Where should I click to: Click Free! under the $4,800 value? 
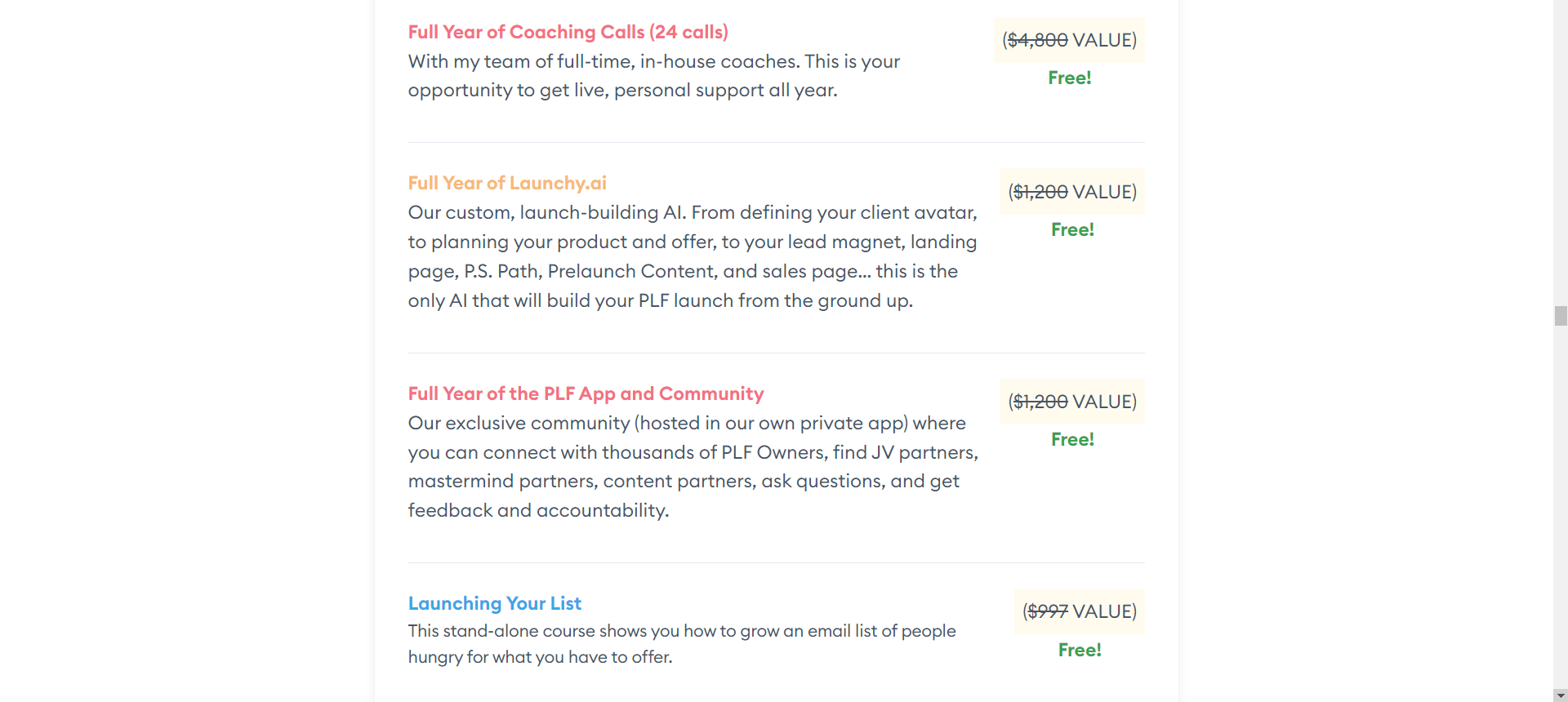click(x=1069, y=78)
